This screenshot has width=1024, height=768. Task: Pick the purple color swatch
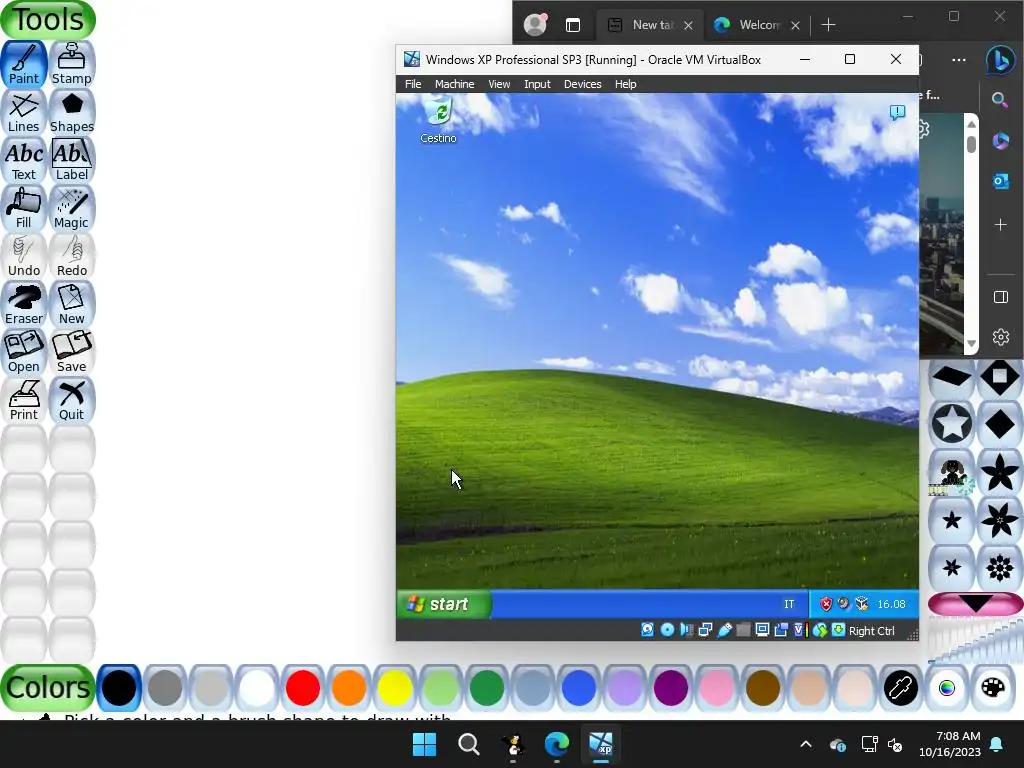[671, 688]
